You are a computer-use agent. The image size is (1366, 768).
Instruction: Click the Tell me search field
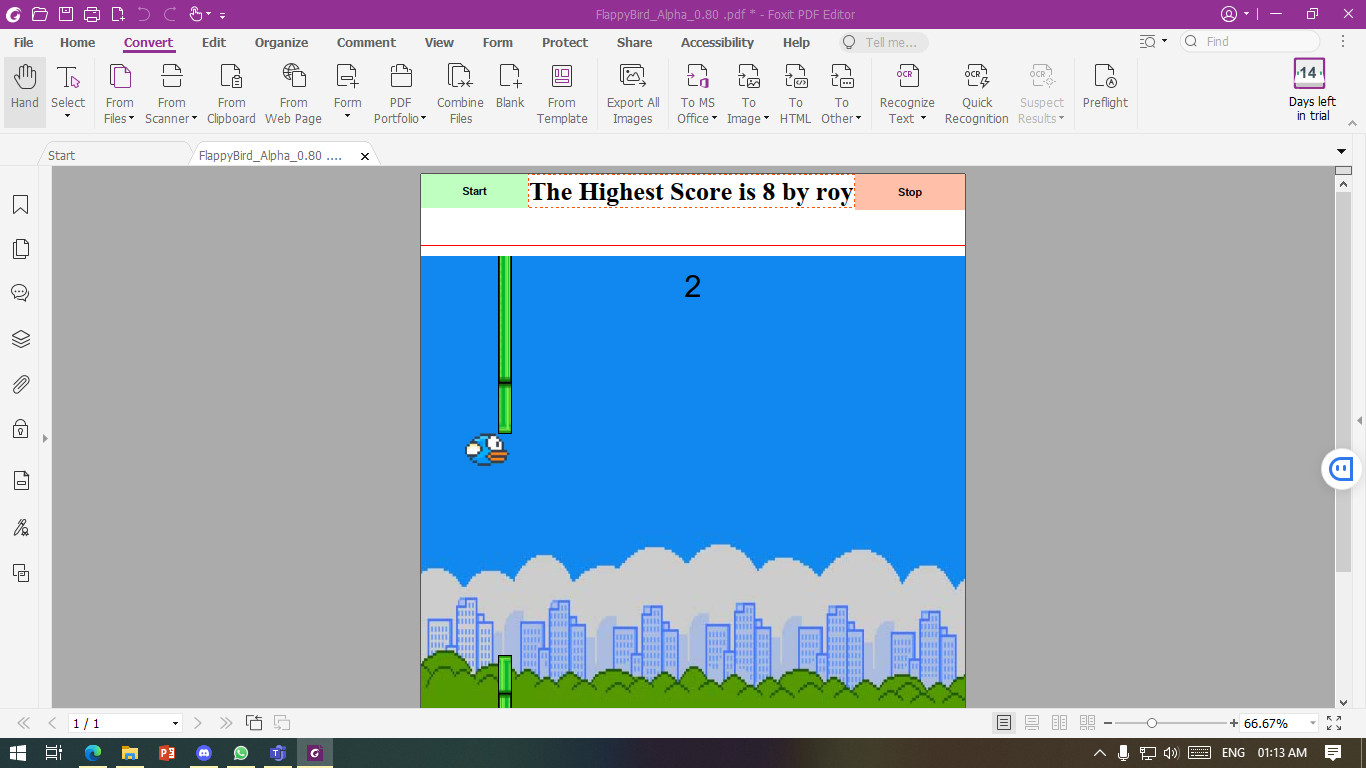click(884, 42)
